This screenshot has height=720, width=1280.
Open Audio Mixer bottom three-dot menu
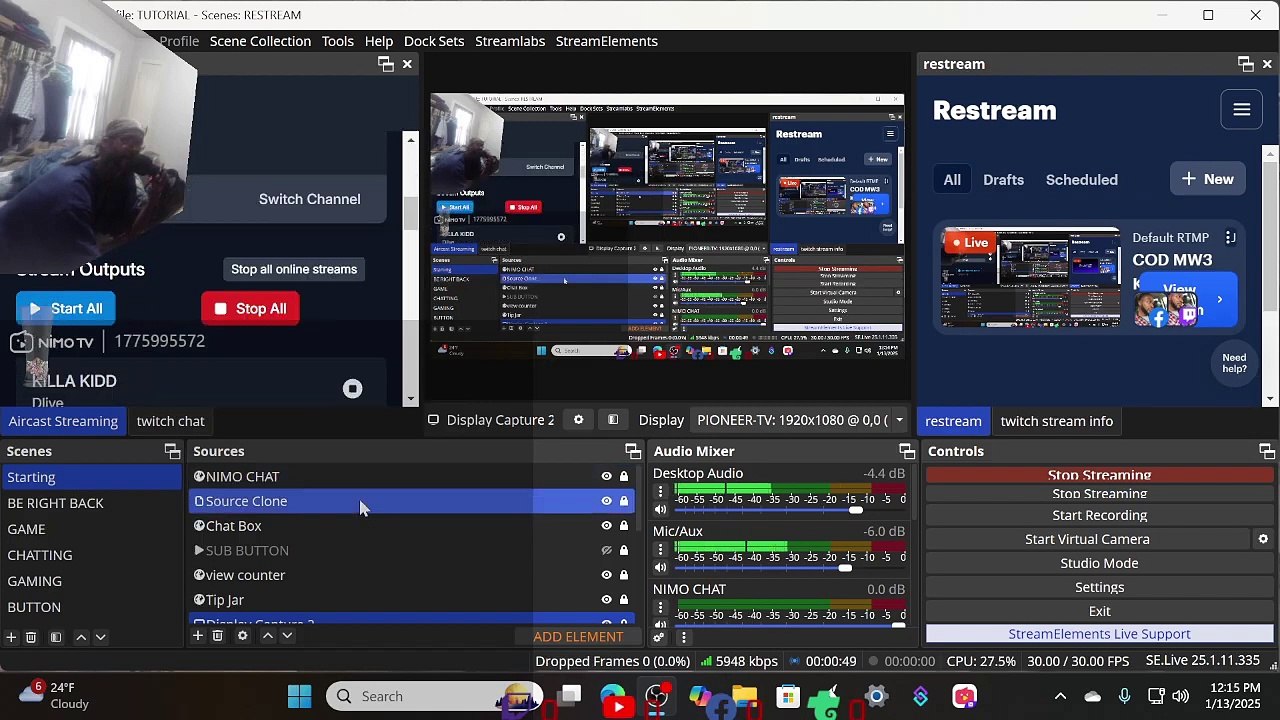pyautogui.click(x=684, y=637)
